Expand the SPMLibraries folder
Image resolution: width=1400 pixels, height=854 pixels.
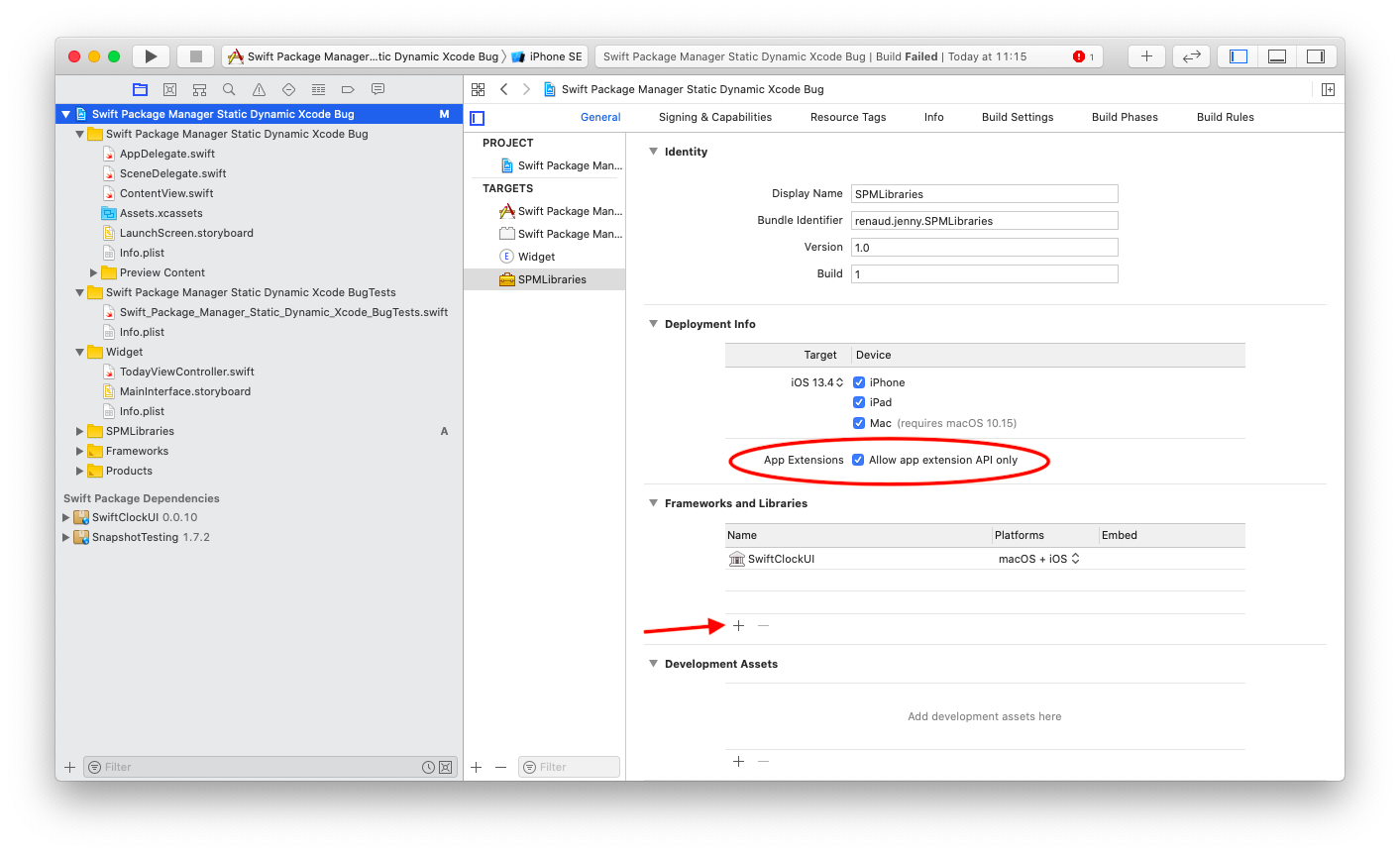[x=80, y=431]
